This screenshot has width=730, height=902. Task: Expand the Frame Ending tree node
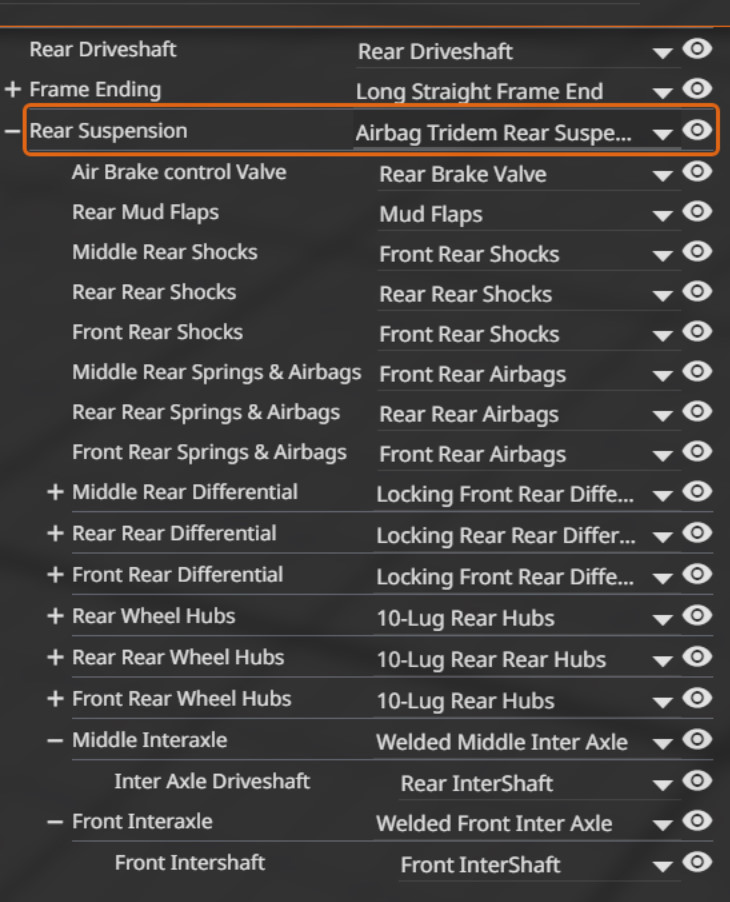pyautogui.click(x=13, y=90)
